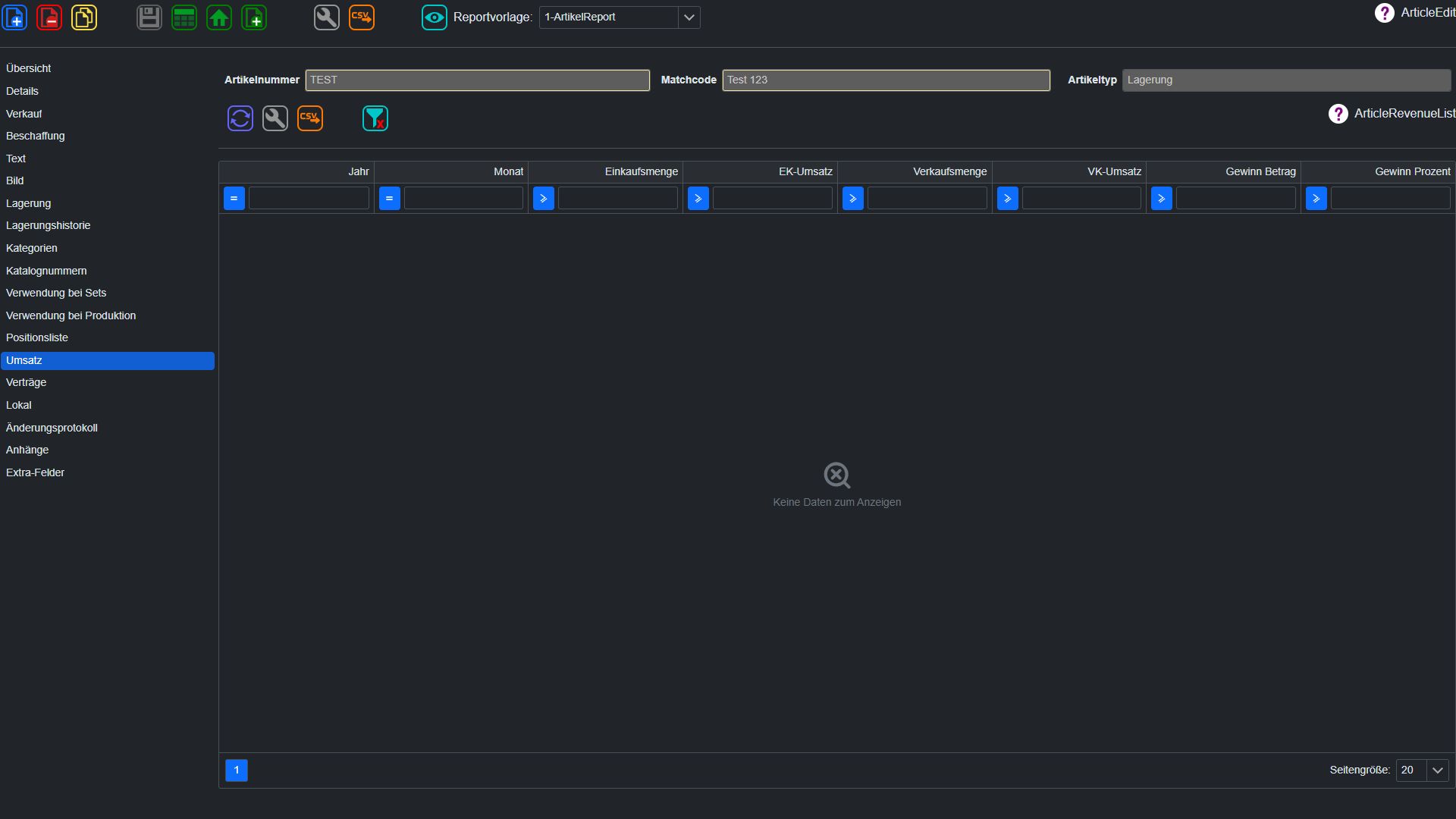
Task: Open the Reportvorlage dropdown arrow
Action: (689, 17)
